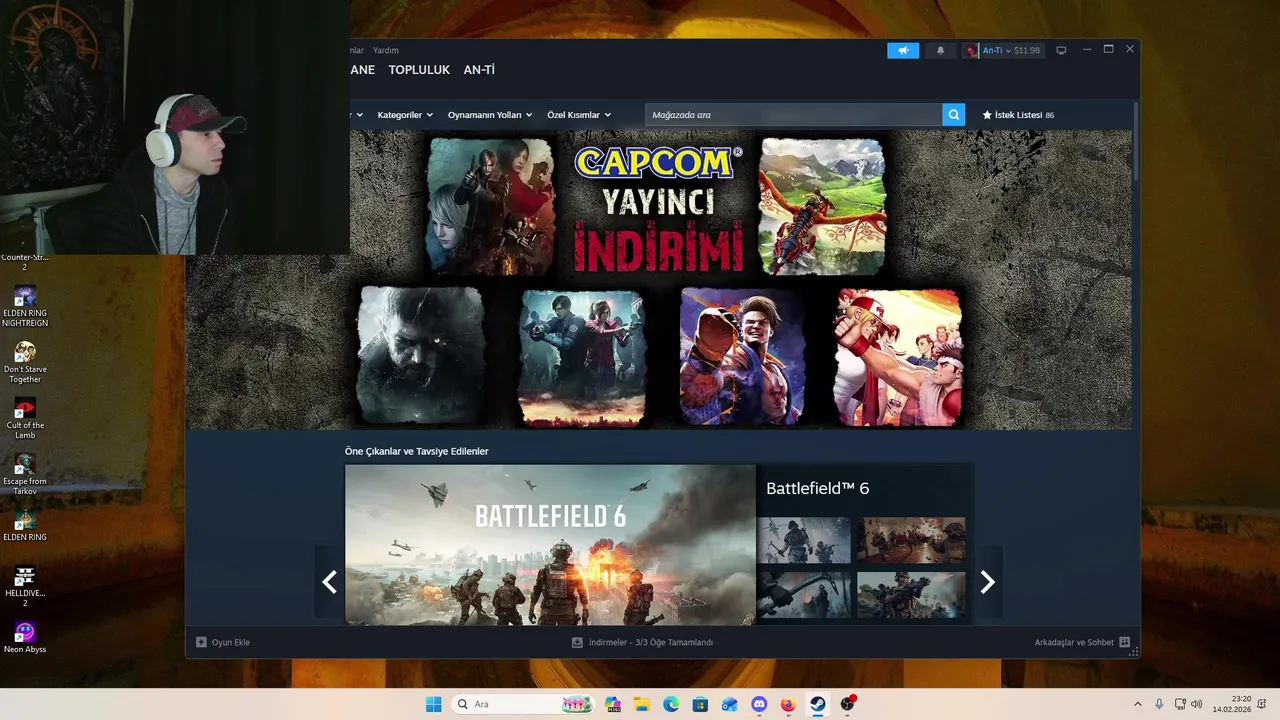Open Escape from Tarkov desktop shortcut
The height and width of the screenshot is (720, 1280).
[x=25, y=474]
